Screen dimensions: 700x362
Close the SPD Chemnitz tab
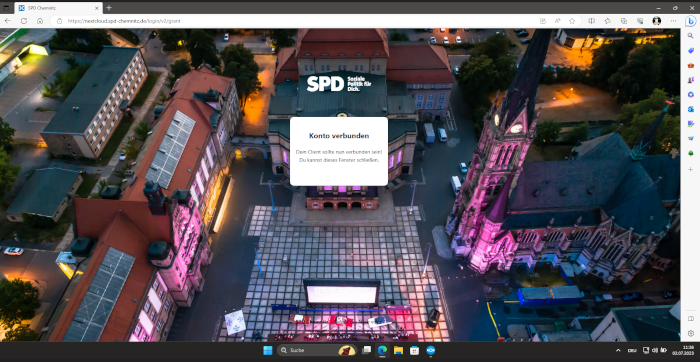tap(97, 8)
